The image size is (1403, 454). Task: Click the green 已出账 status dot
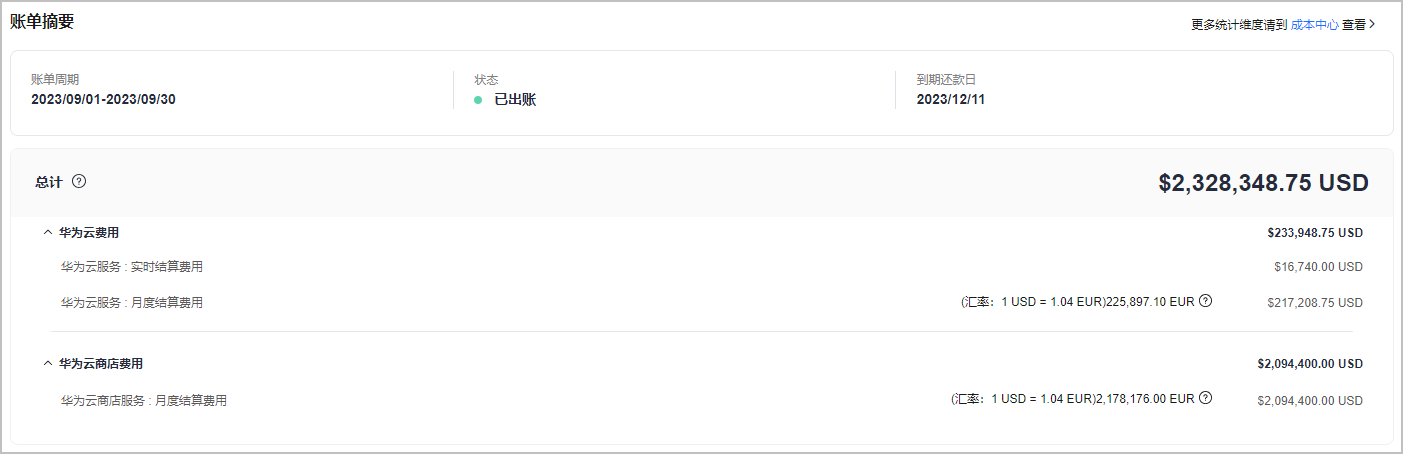coord(478,100)
